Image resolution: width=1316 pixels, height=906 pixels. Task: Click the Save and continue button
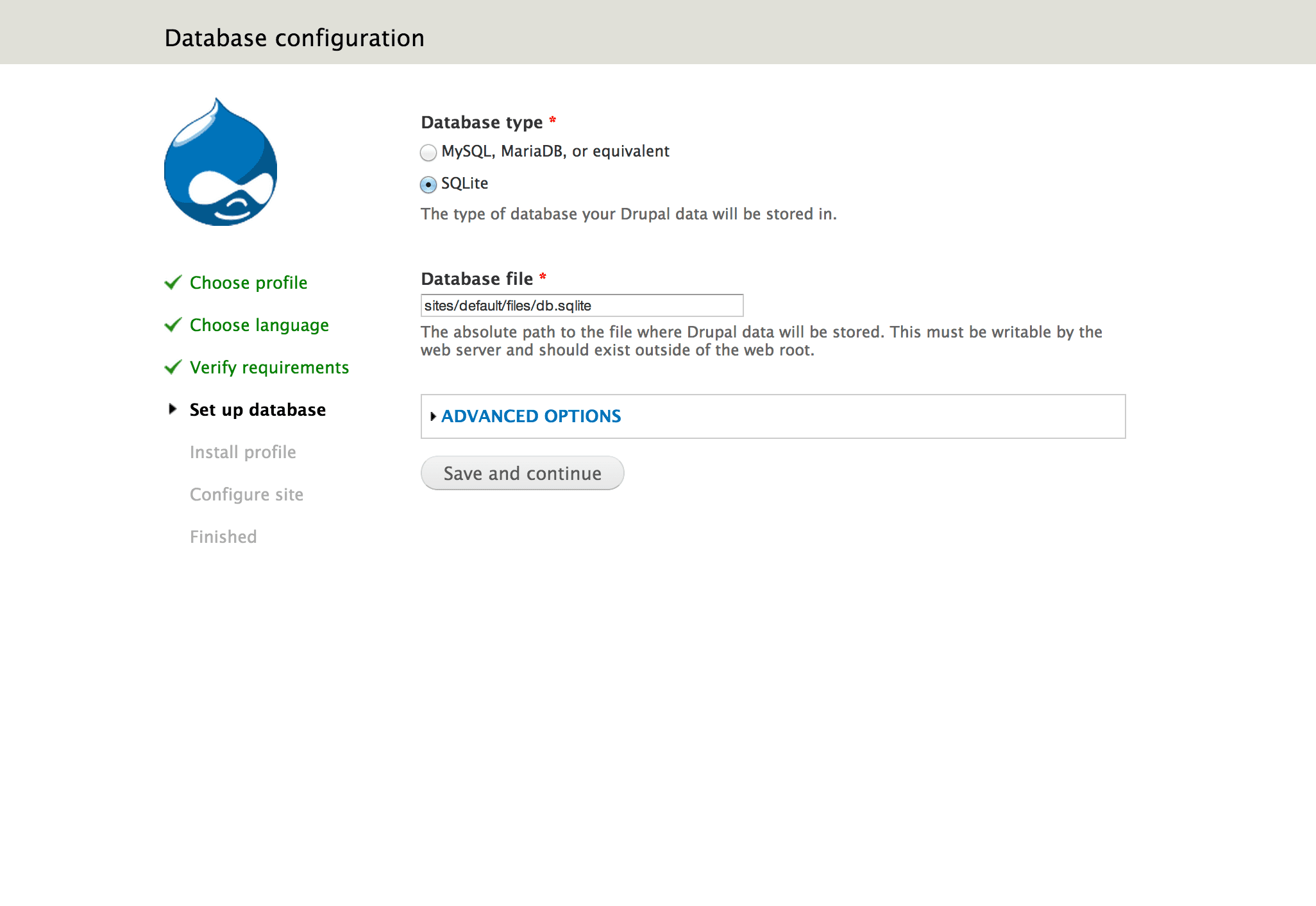pyautogui.click(x=522, y=474)
